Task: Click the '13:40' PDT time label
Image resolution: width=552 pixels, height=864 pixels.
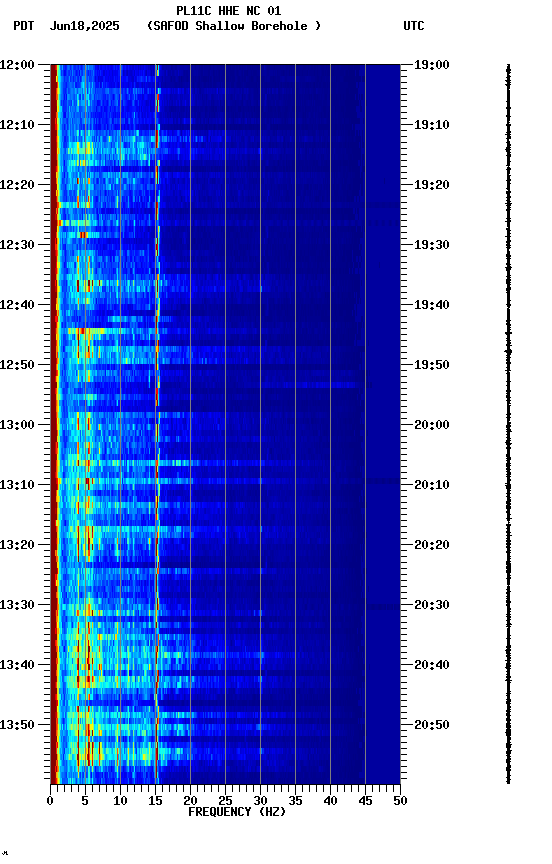Action: [17, 665]
